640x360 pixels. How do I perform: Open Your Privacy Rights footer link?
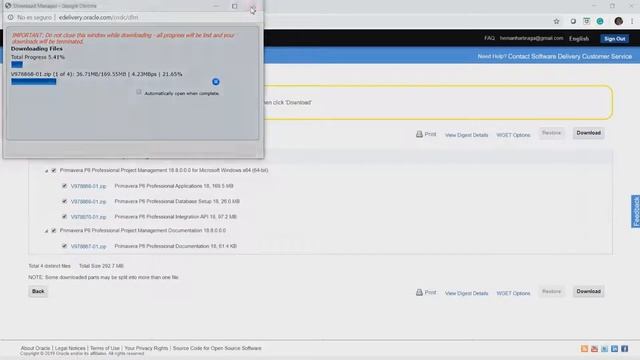(x=146, y=348)
